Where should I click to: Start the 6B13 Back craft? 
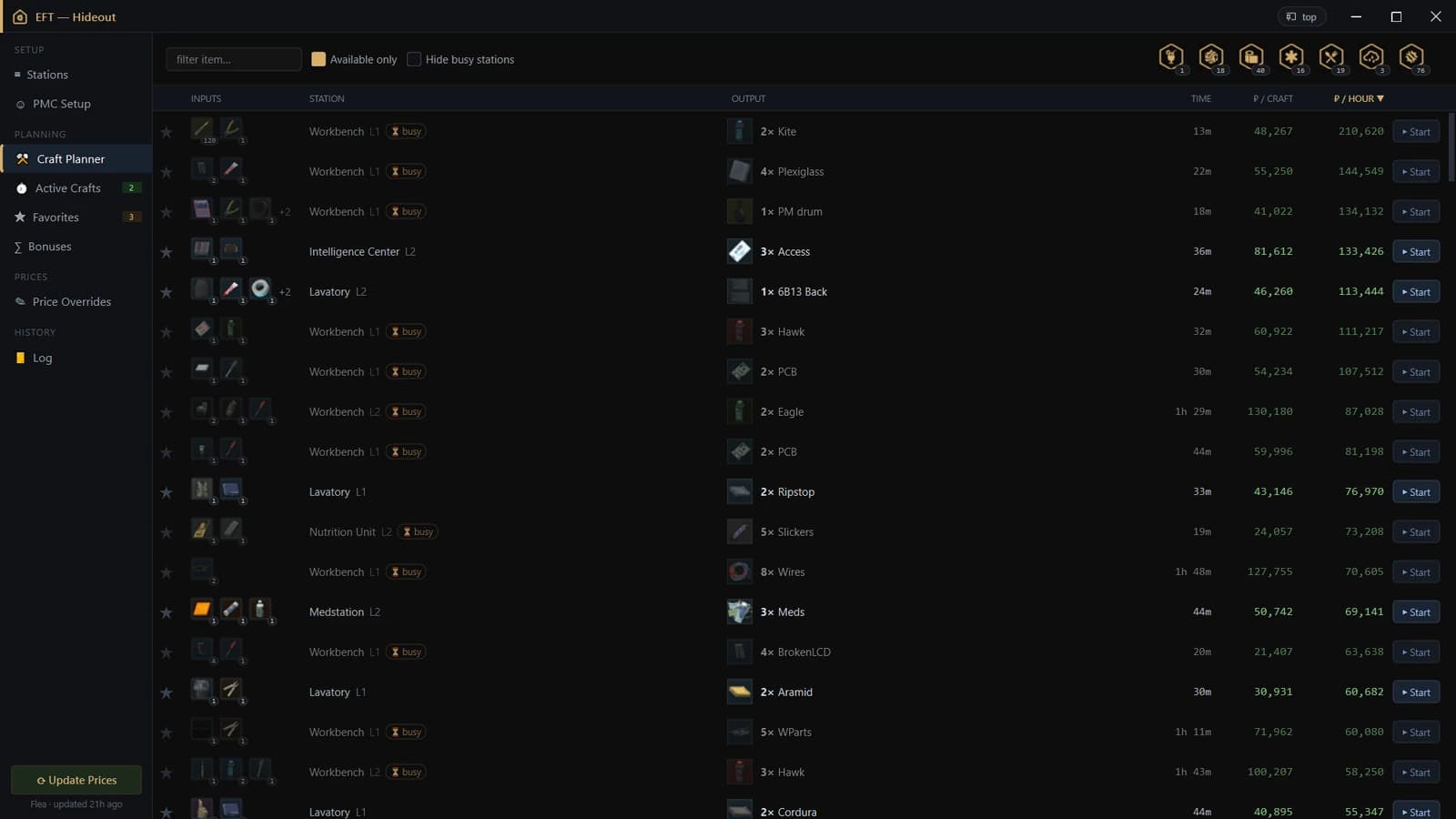[x=1416, y=292]
